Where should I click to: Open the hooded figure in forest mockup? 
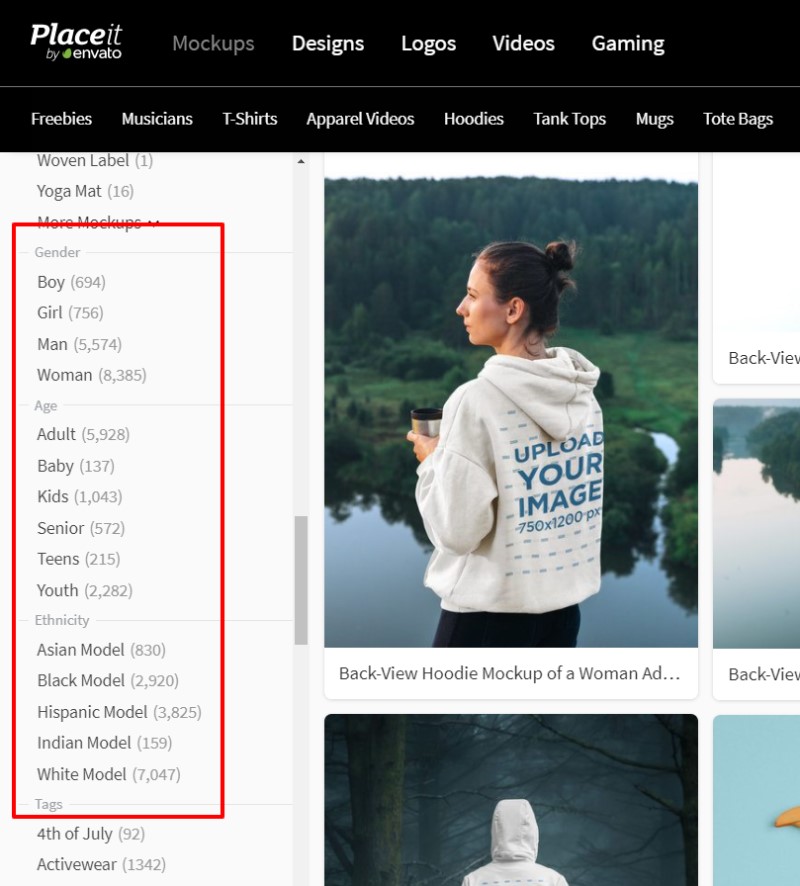511,800
